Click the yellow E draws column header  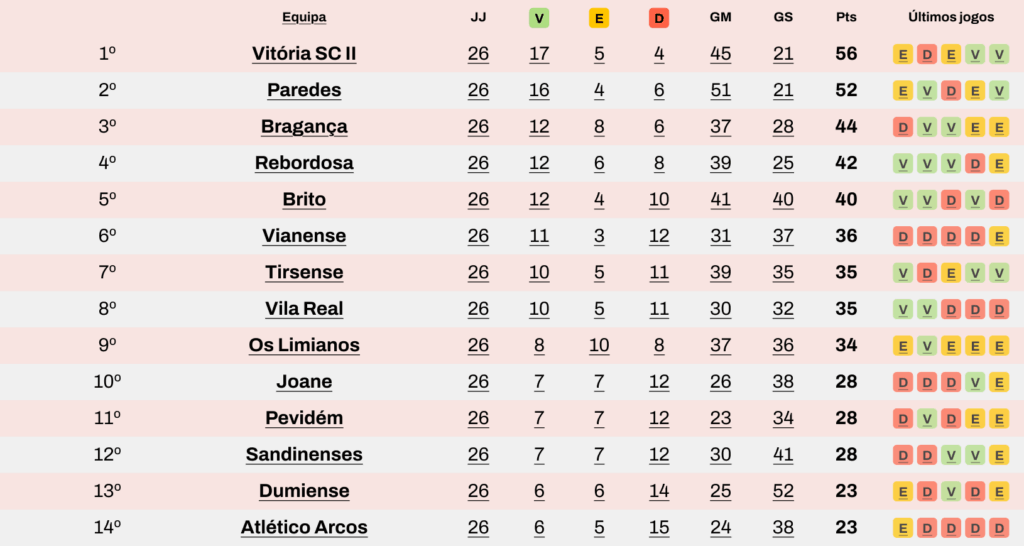point(599,18)
